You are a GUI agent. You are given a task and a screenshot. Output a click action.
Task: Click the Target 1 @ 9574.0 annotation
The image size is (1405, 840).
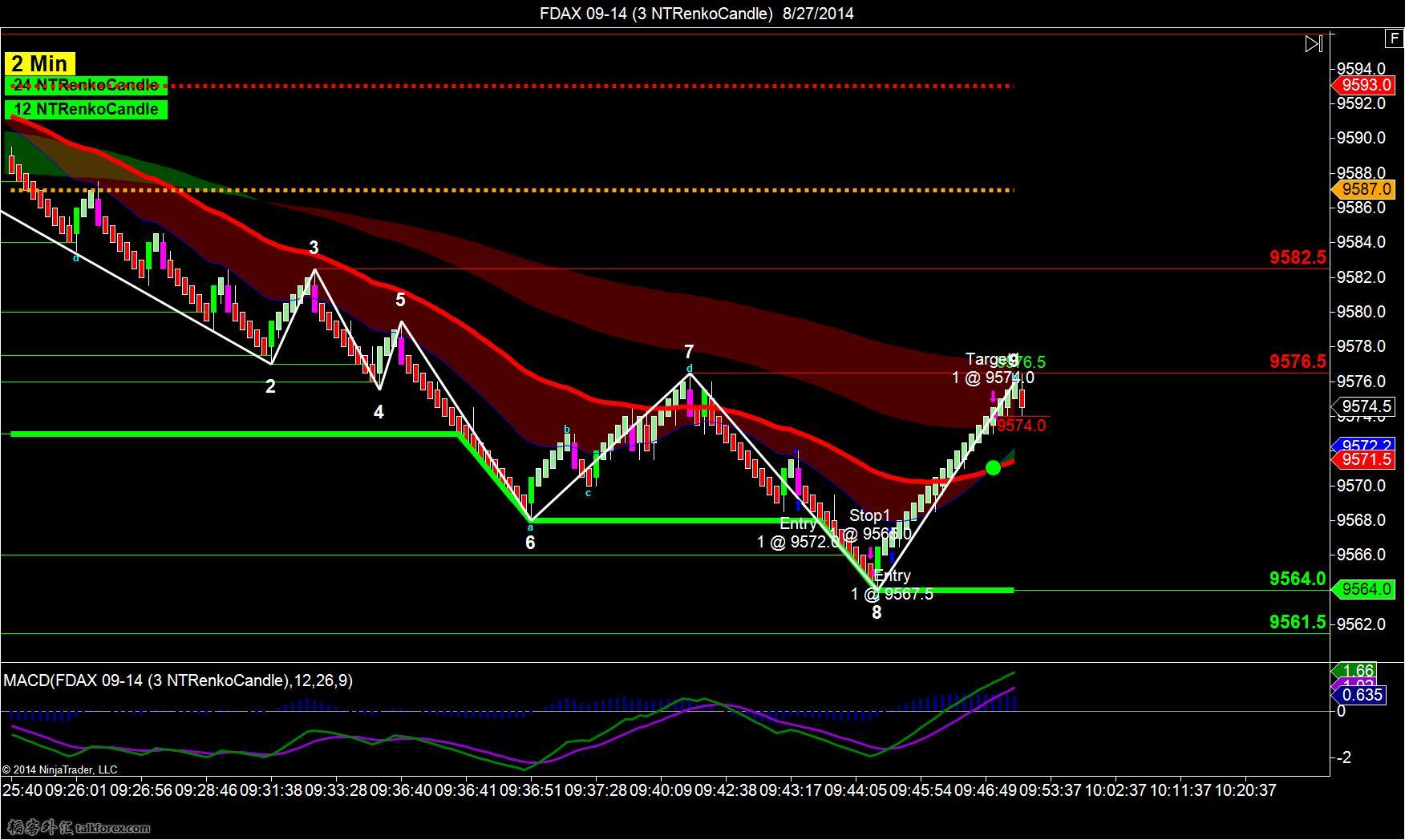993,368
